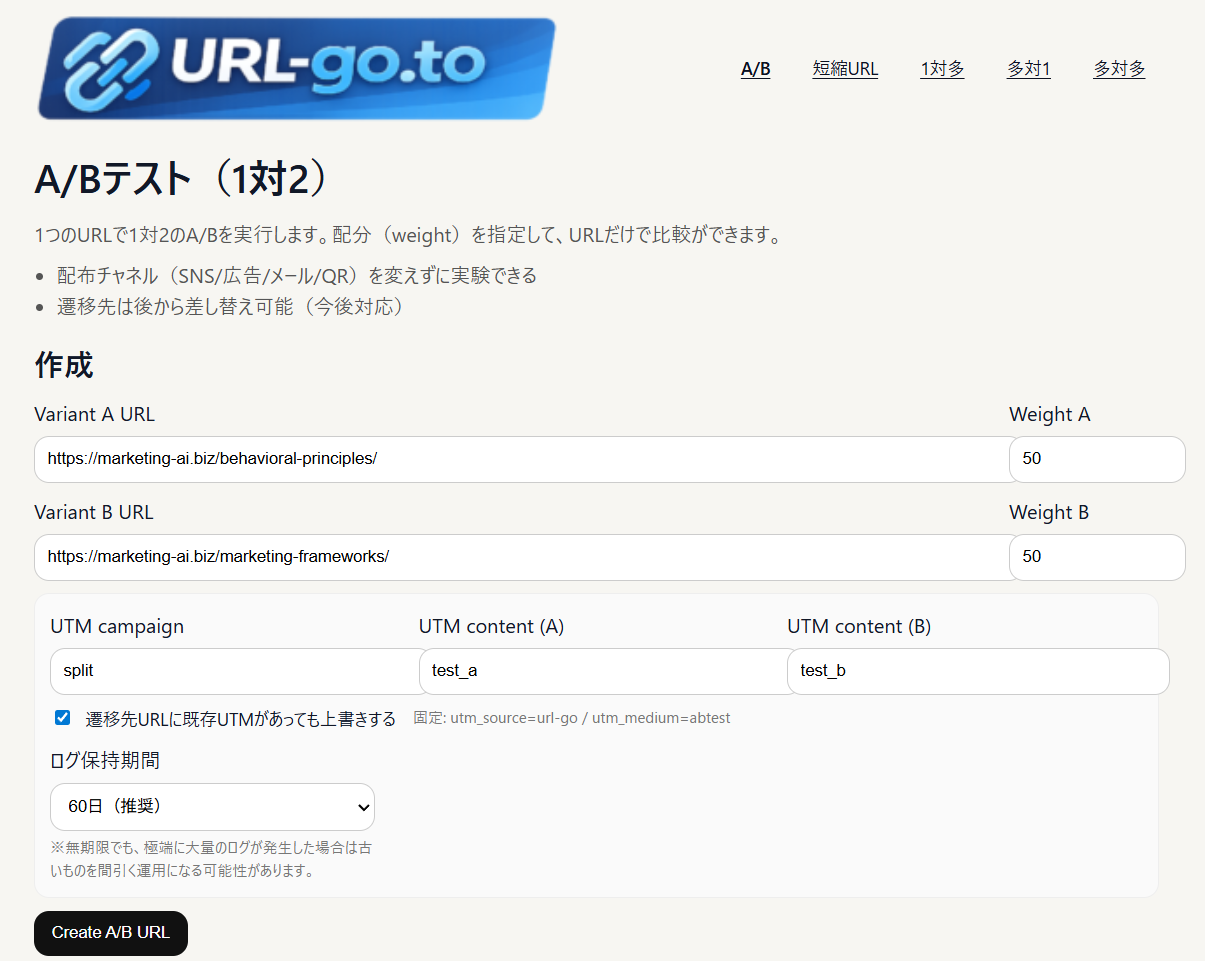
Task: Edit the UTM content (A) field
Action: click(603, 671)
